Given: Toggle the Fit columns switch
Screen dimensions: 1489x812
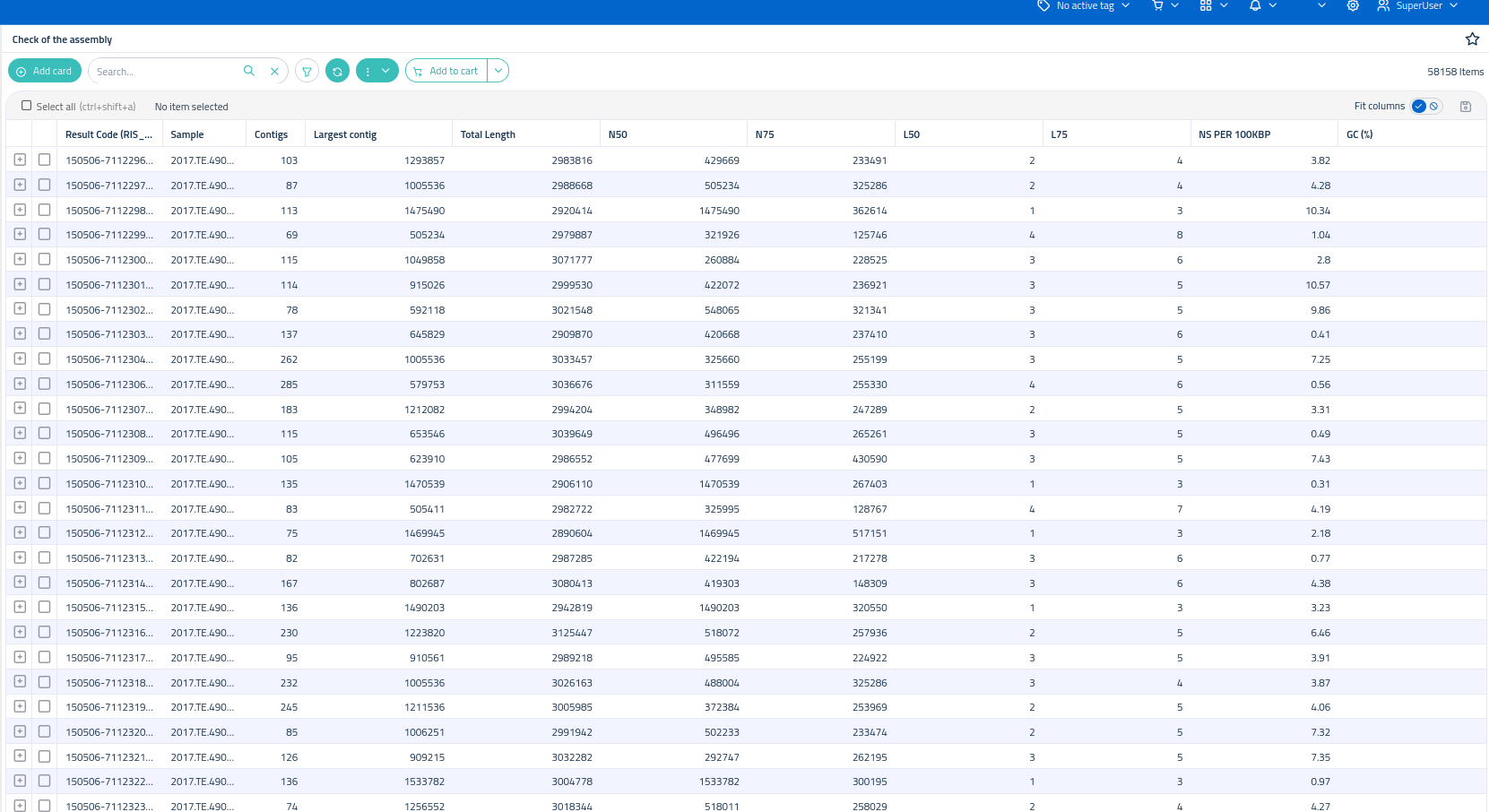Looking at the screenshot, I should pyautogui.click(x=1425, y=106).
